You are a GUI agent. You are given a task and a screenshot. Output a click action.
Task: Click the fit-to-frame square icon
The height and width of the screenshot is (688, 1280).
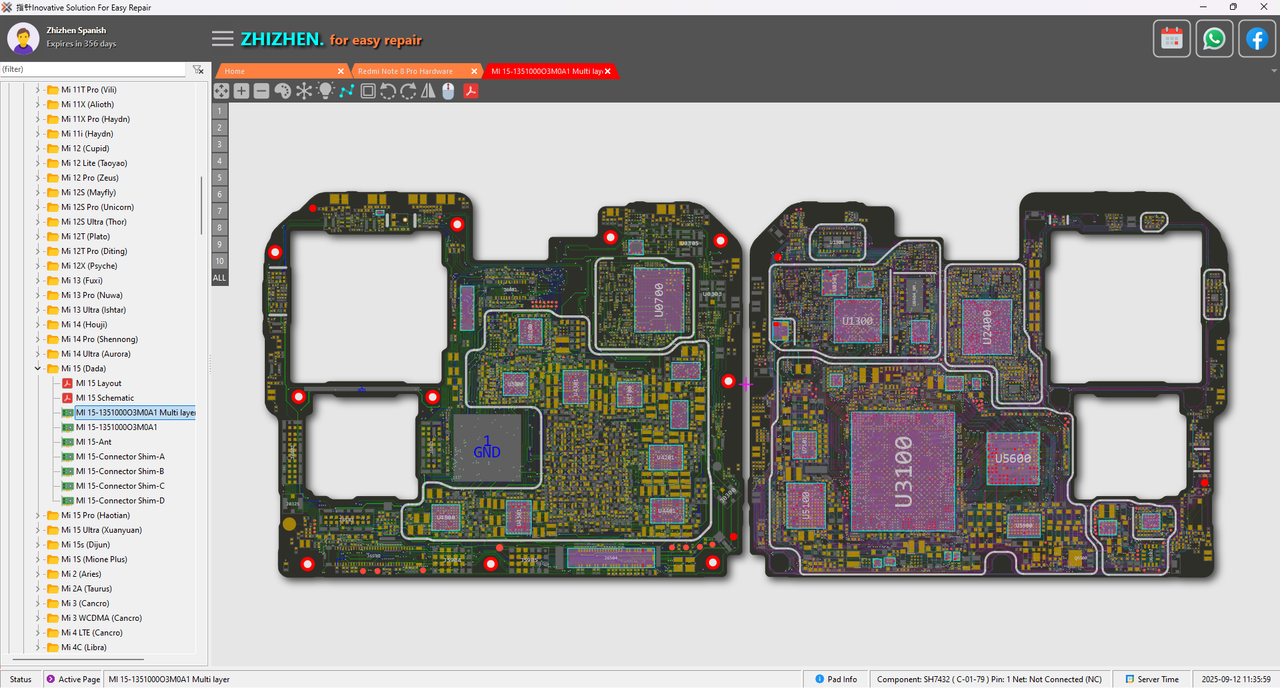pyautogui.click(x=368, y=91)
